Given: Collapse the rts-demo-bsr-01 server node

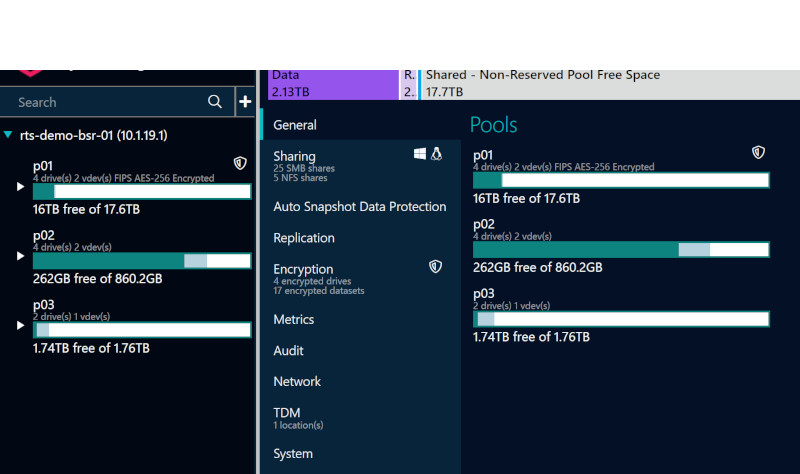Looking at the screenshot, I should 8,135.
